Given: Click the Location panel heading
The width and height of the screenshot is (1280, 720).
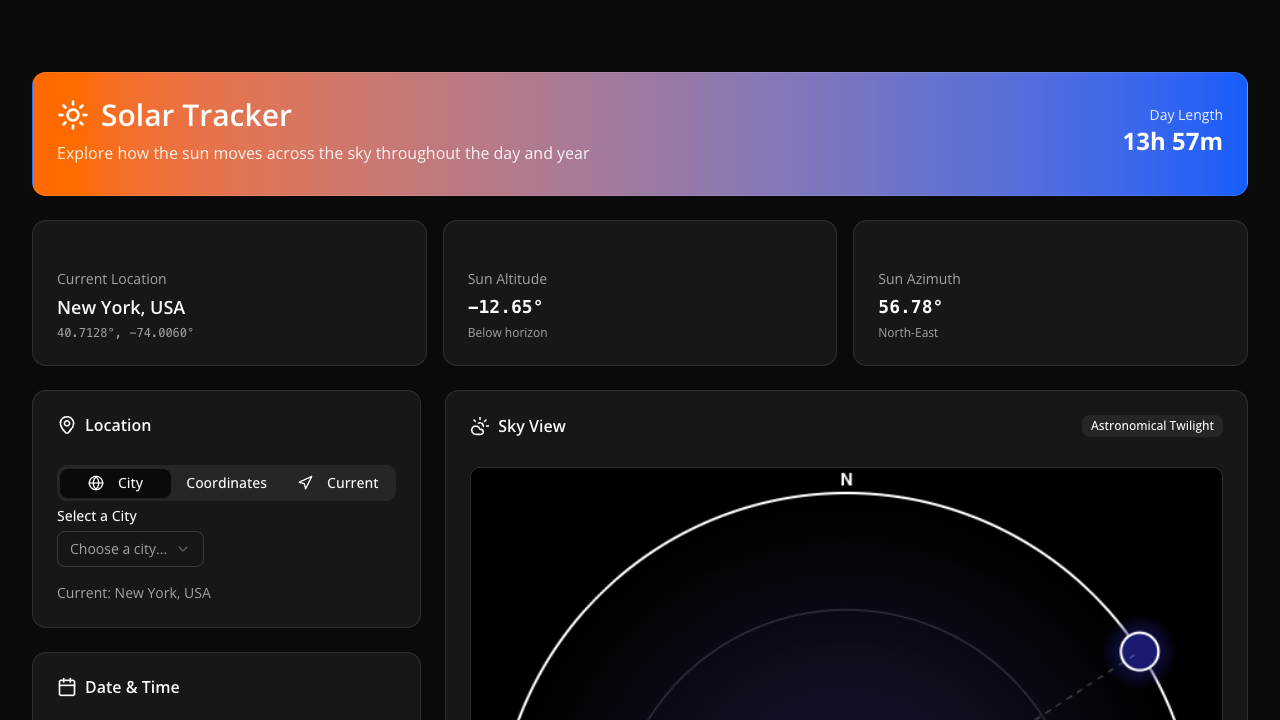Looking at the screenshot, I should click(118, 425).
